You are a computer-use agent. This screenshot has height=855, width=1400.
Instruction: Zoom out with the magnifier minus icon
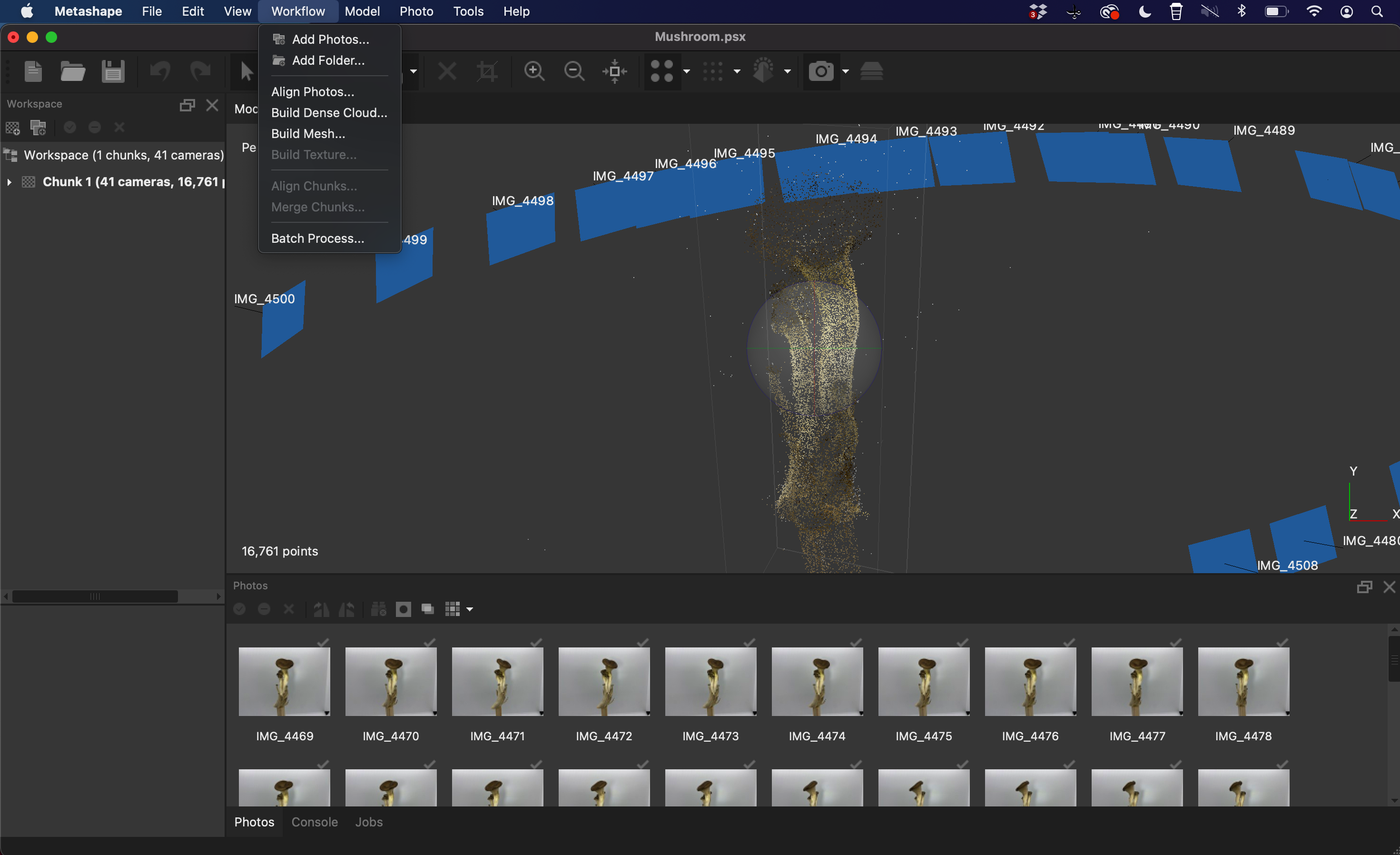574,71
